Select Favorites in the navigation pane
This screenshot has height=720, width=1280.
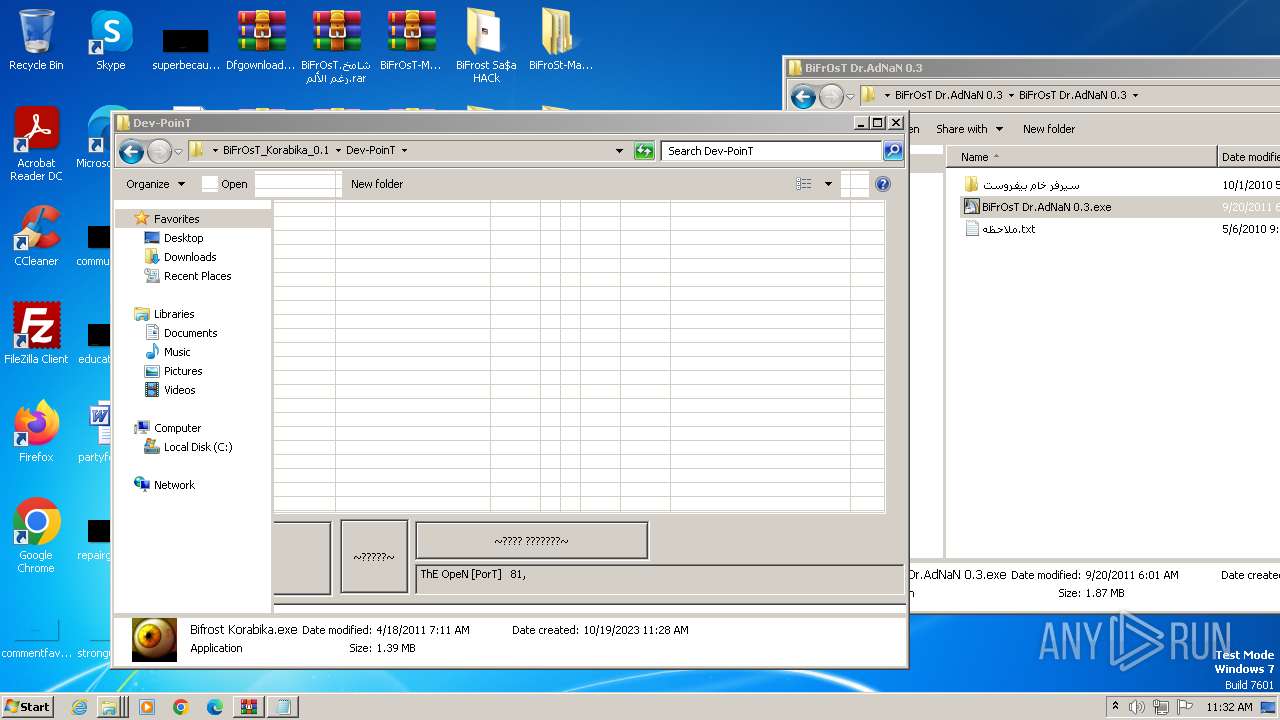[x=176, y=219]
